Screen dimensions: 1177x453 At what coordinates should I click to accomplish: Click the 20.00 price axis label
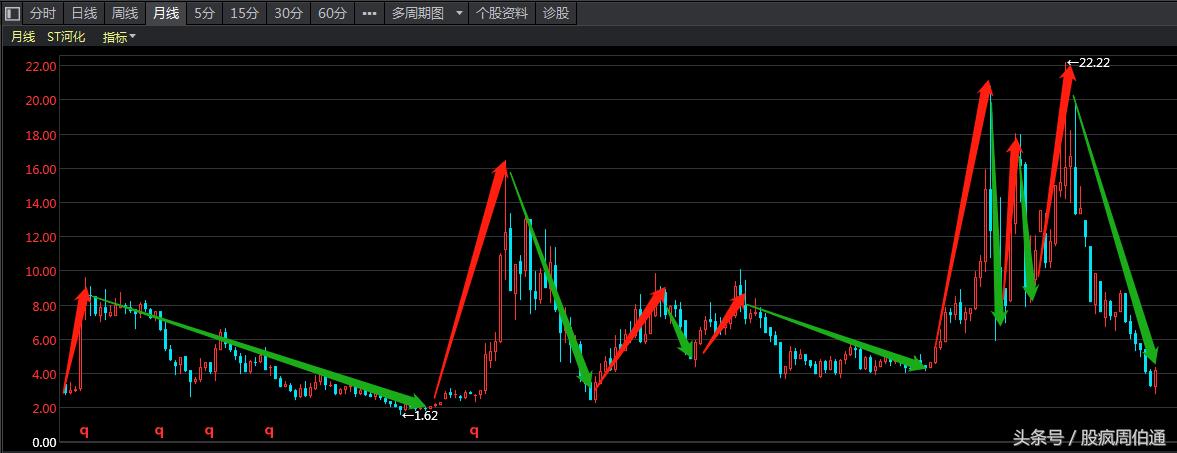click(x=41, y=101)
